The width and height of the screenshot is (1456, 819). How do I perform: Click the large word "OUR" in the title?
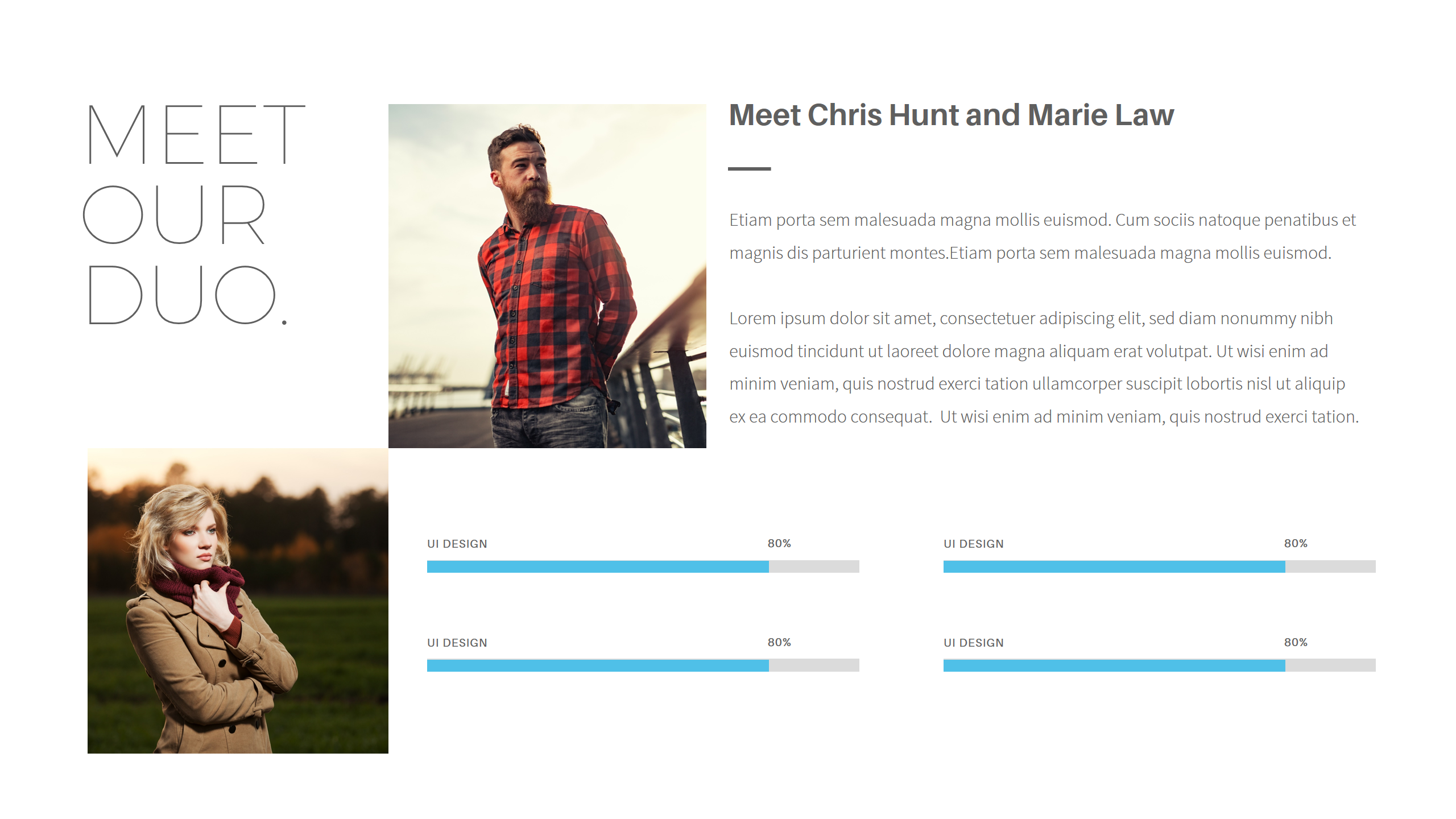tap(174, 214)
